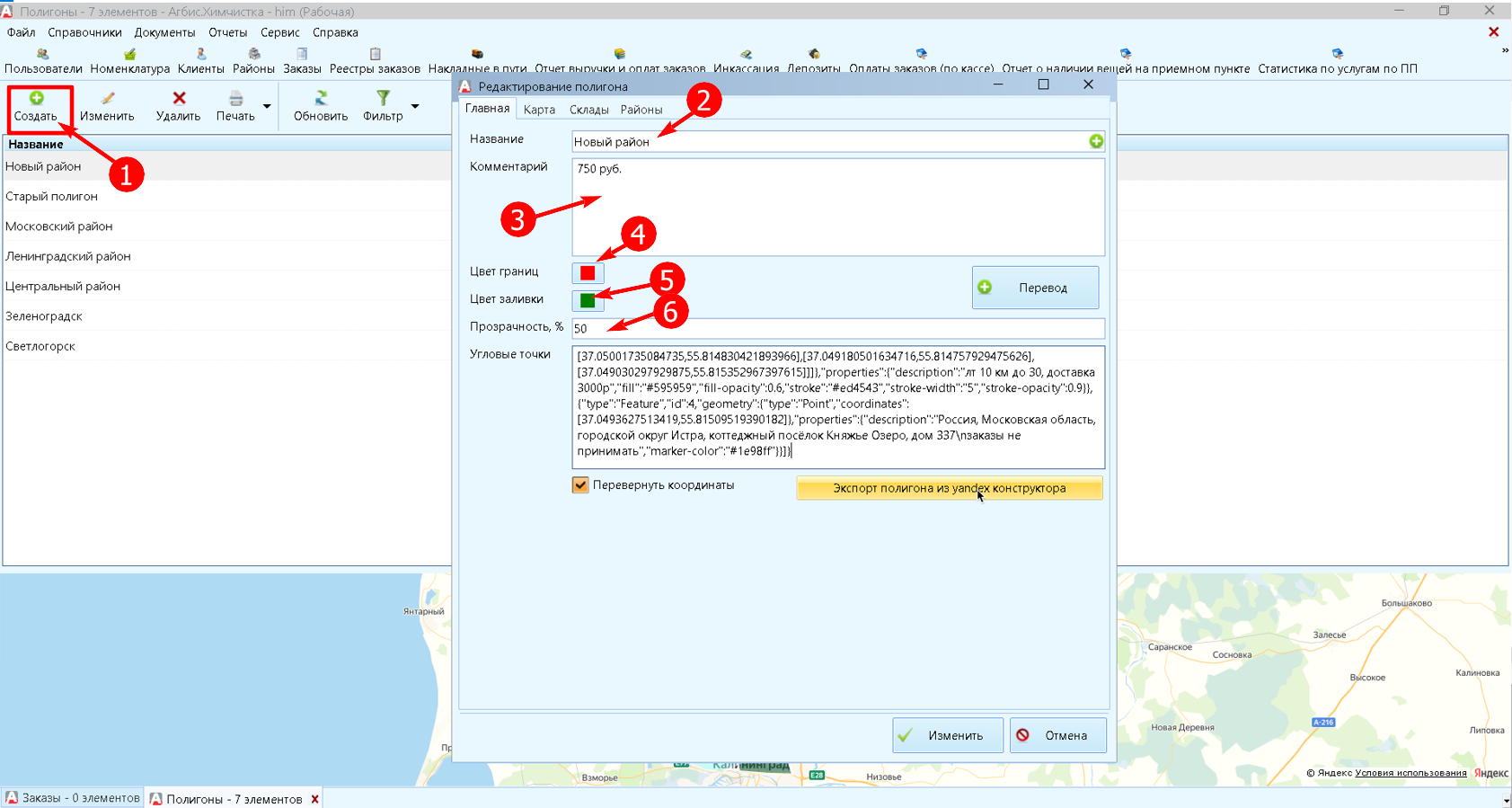Click the red X below window controls
The width and height of the screenshot is (1512, 808).
tap(1493, 32)
